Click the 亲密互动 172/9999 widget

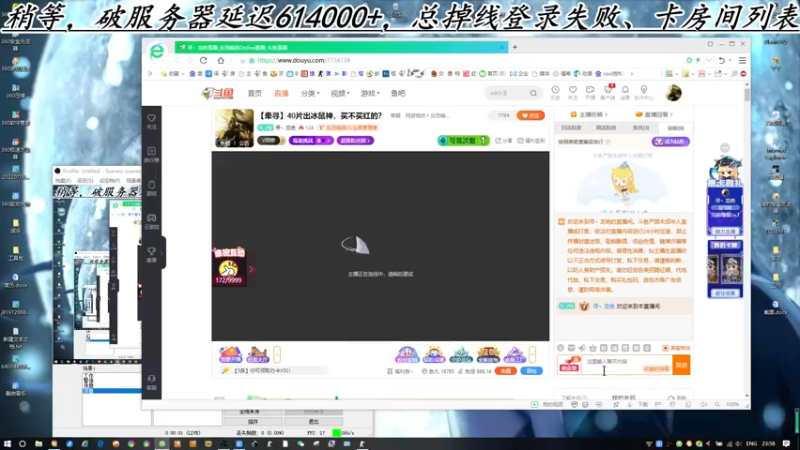coord(229,266)
